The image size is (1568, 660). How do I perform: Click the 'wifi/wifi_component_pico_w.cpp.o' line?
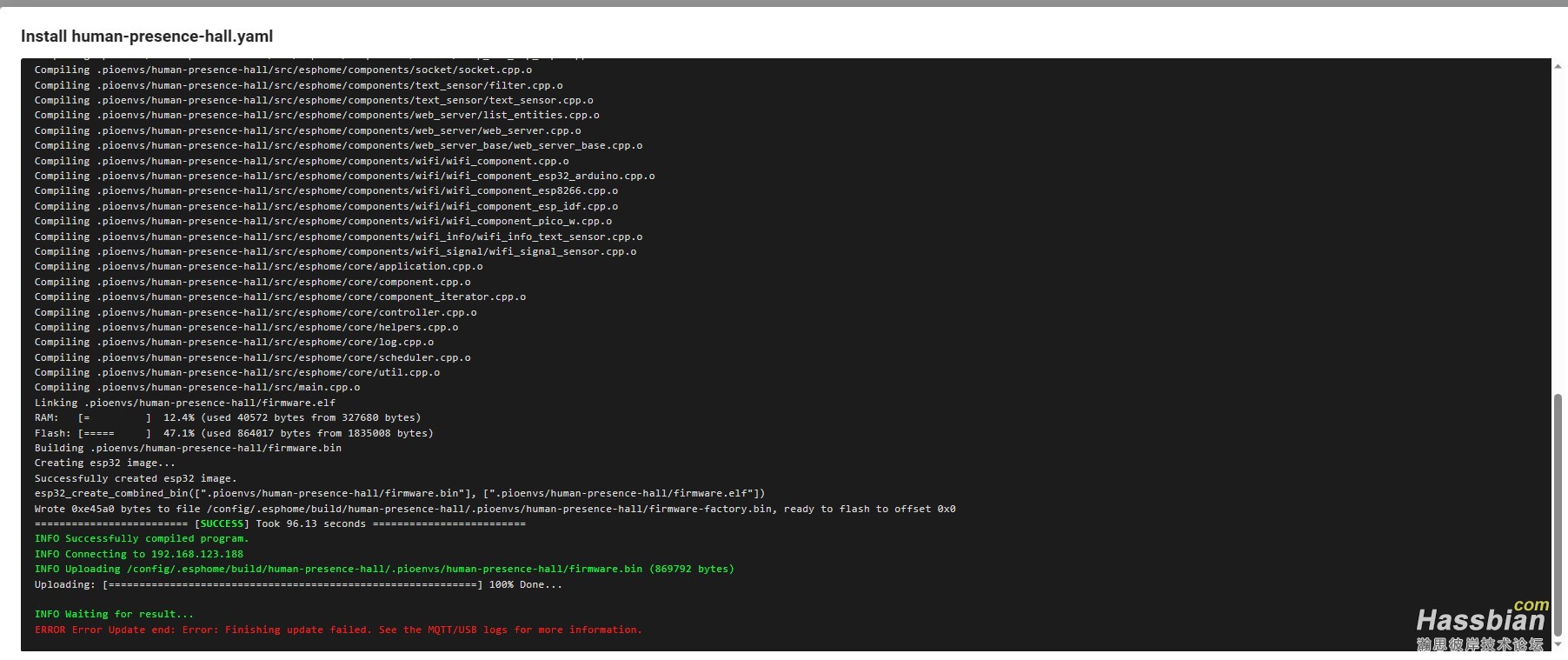323,221
